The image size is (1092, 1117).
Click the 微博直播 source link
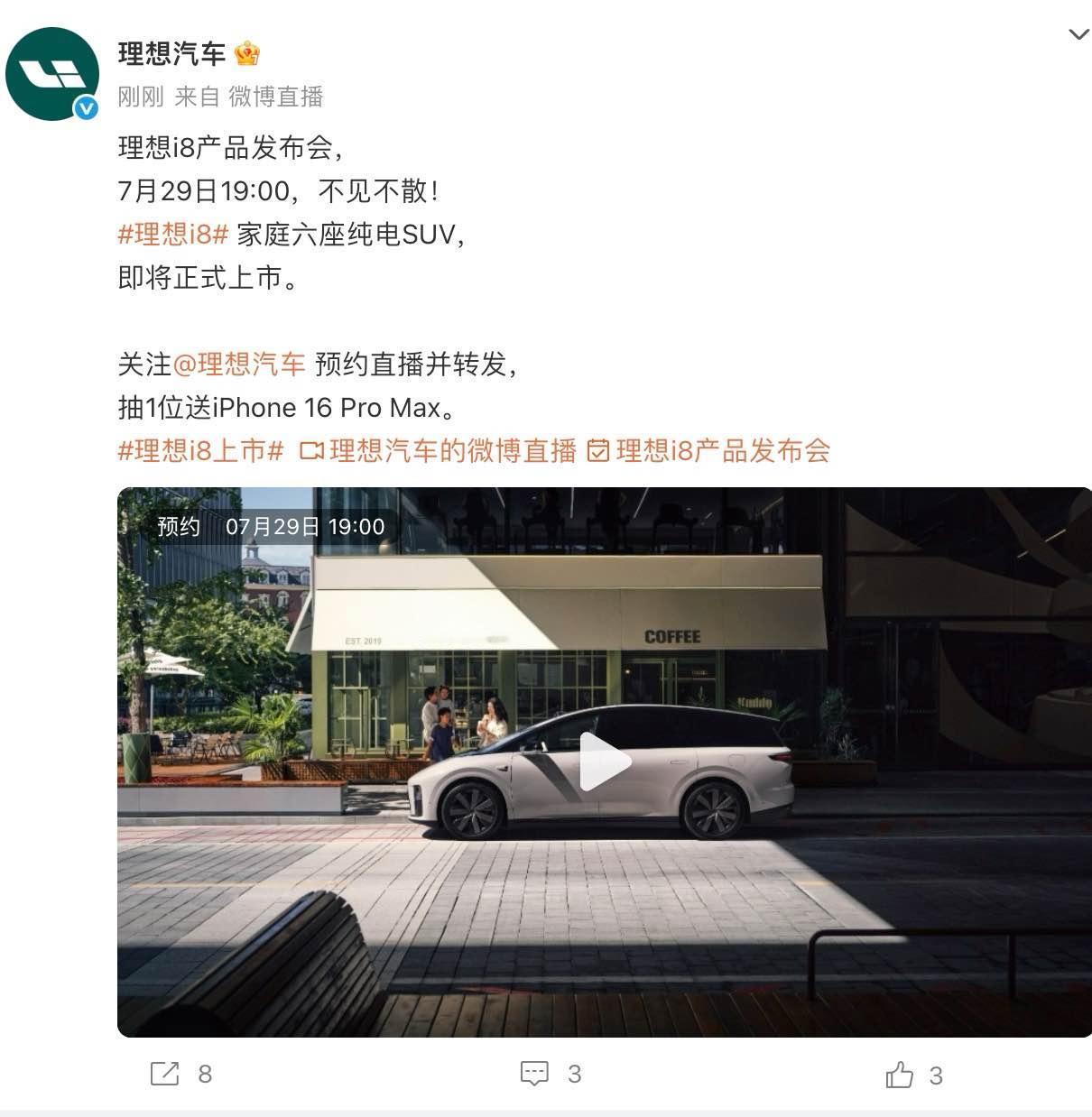275,97
